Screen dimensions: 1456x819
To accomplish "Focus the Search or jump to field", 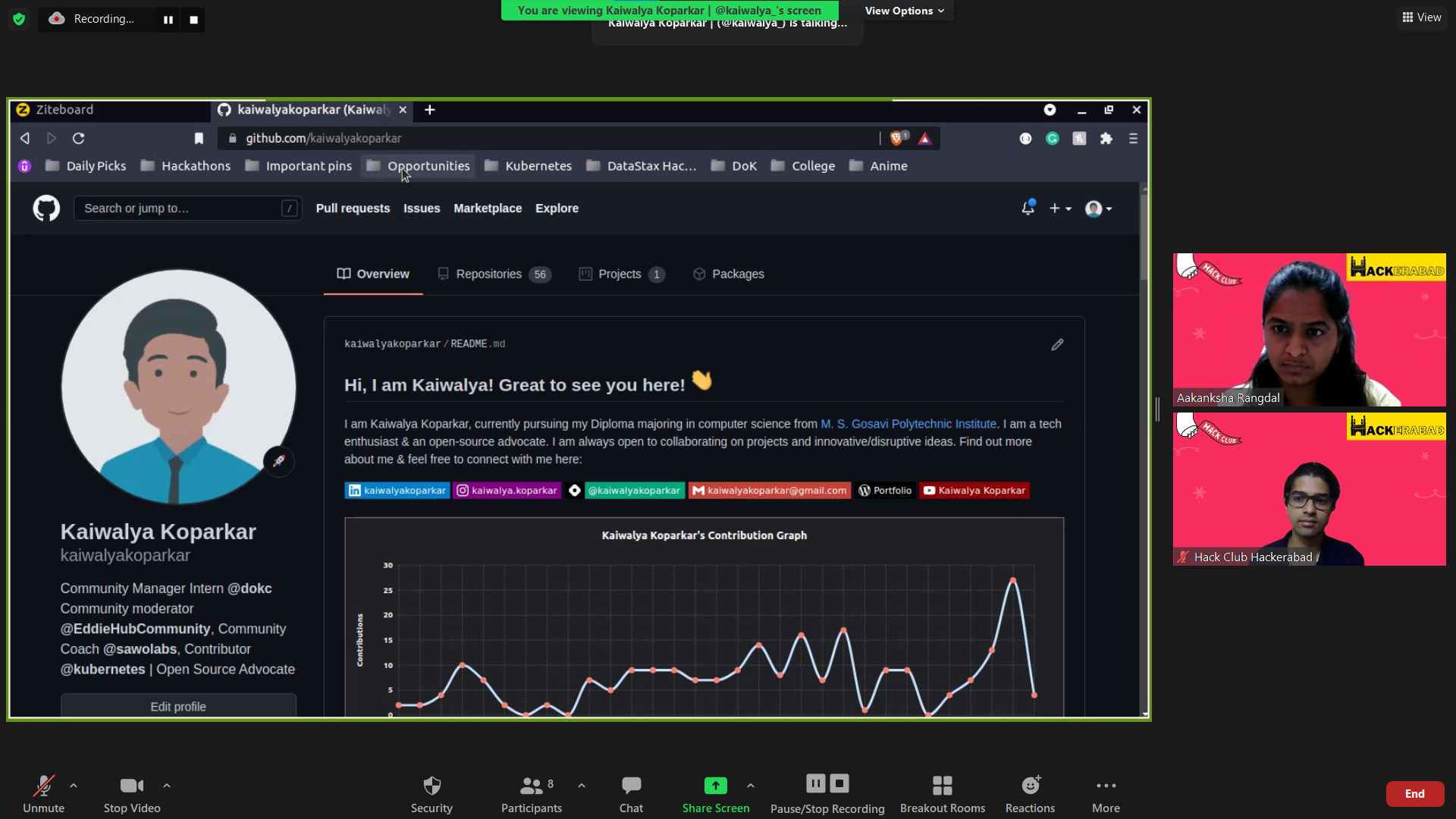I will tap(187, 209).
